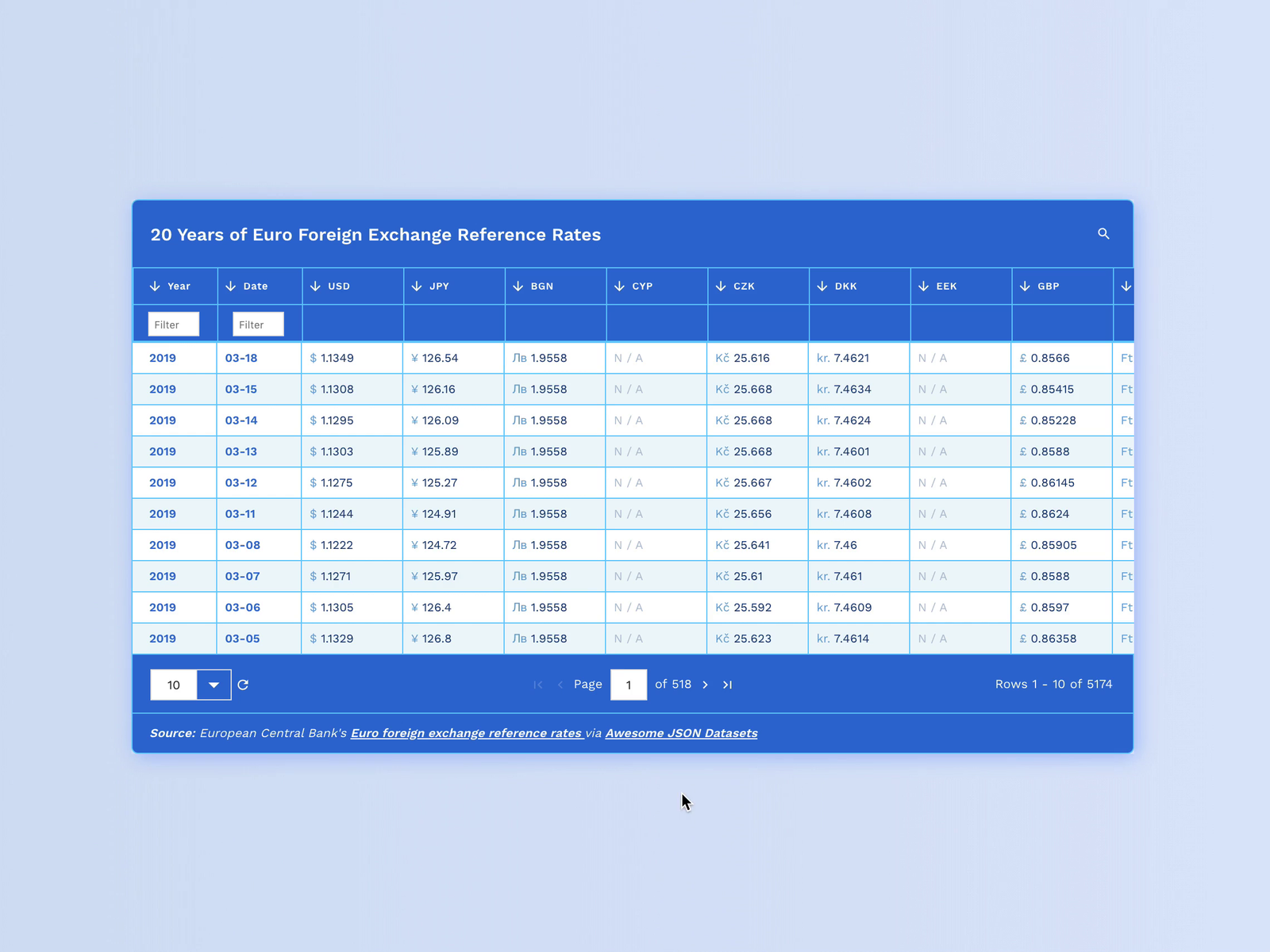Click the GBP column header label

1049,286
